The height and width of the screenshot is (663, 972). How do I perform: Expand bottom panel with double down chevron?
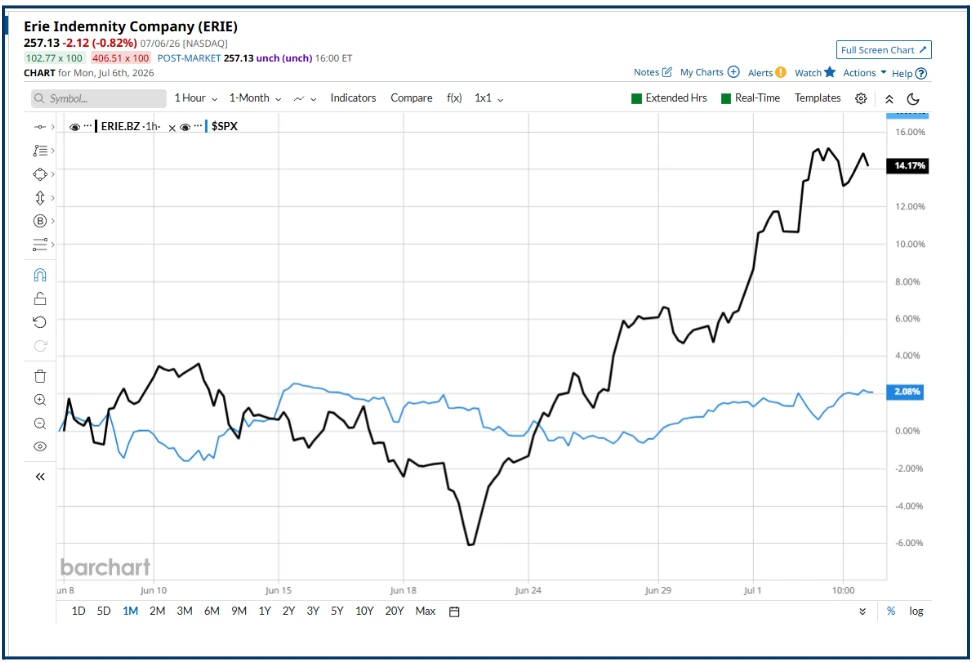(x=862, y=612)
